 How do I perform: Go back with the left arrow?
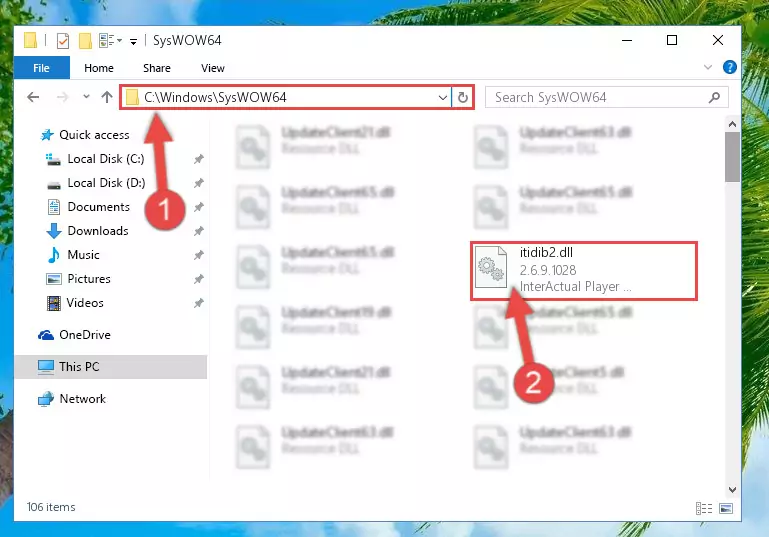pyautogui.click(x=33, y=97)
